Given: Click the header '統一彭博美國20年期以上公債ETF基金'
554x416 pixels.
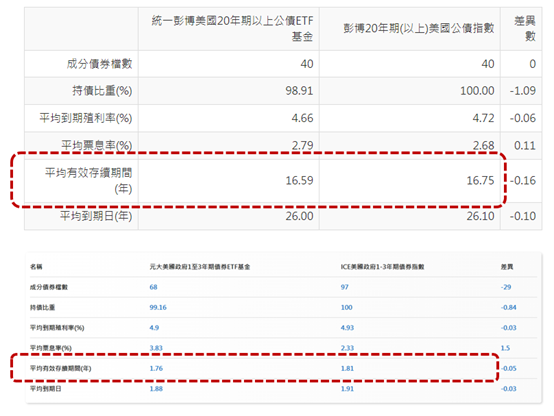Looking at the screenshot, I should 232,28.
